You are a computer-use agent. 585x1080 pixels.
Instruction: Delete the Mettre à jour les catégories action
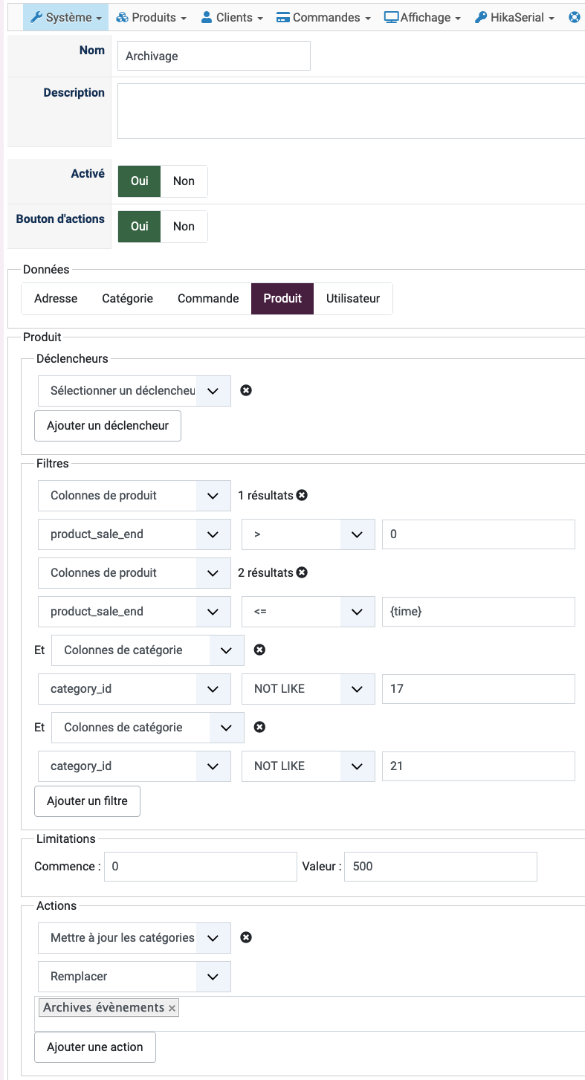coord(246,937)
